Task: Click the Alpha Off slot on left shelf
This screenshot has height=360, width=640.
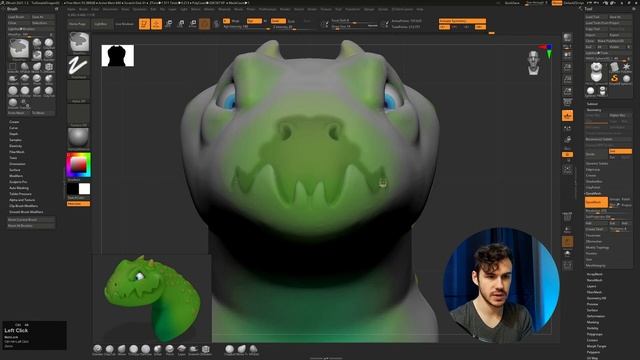Action: (x=78, y=91)
